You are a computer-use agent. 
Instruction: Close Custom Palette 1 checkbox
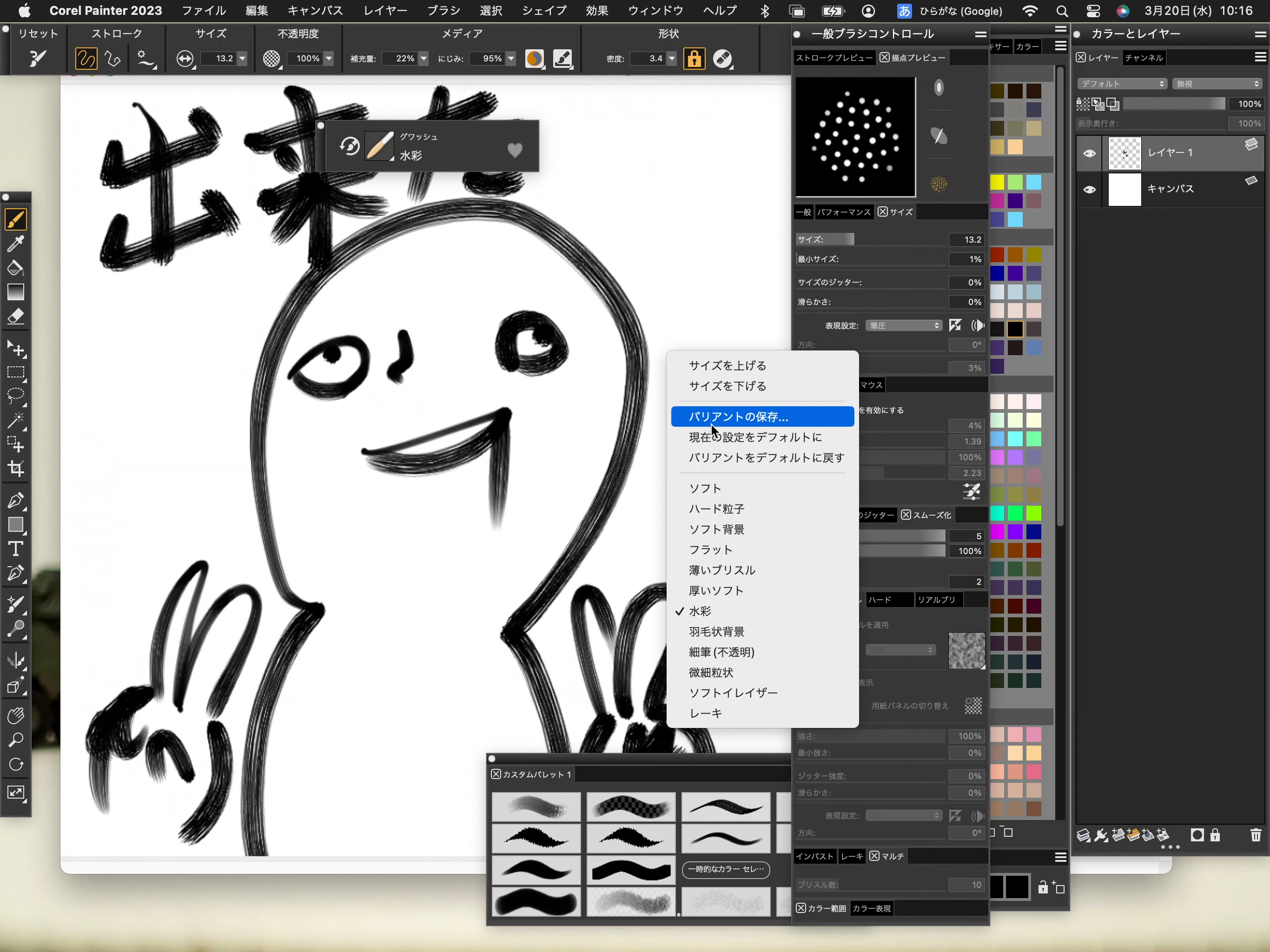(x=496, y=774)
